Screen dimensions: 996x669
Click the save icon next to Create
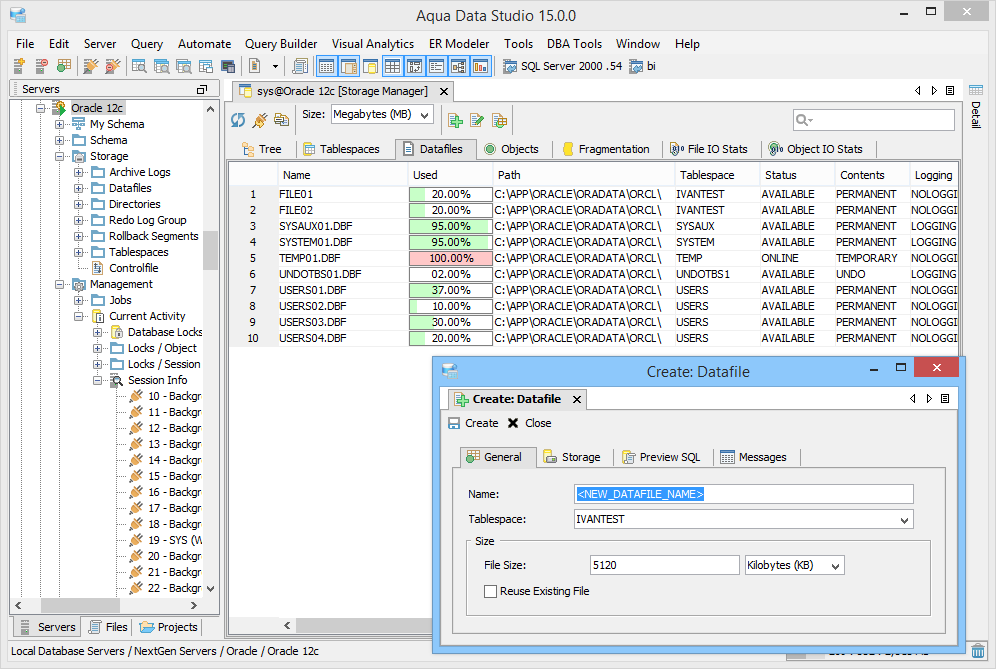[x=454, y=423]
